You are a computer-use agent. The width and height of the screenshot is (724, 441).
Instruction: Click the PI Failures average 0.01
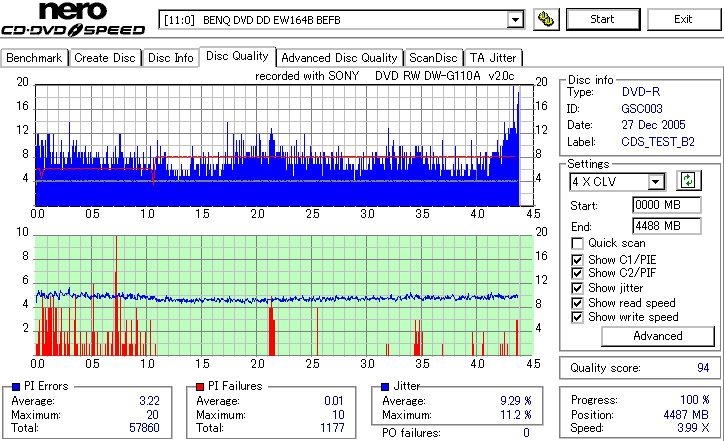tap(334, 401)
